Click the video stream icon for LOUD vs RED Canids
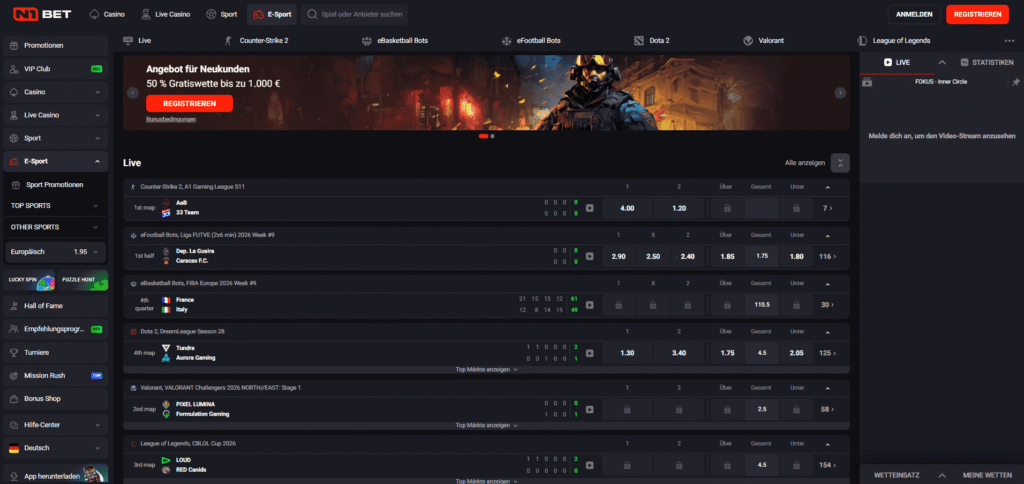 (589, 465)
